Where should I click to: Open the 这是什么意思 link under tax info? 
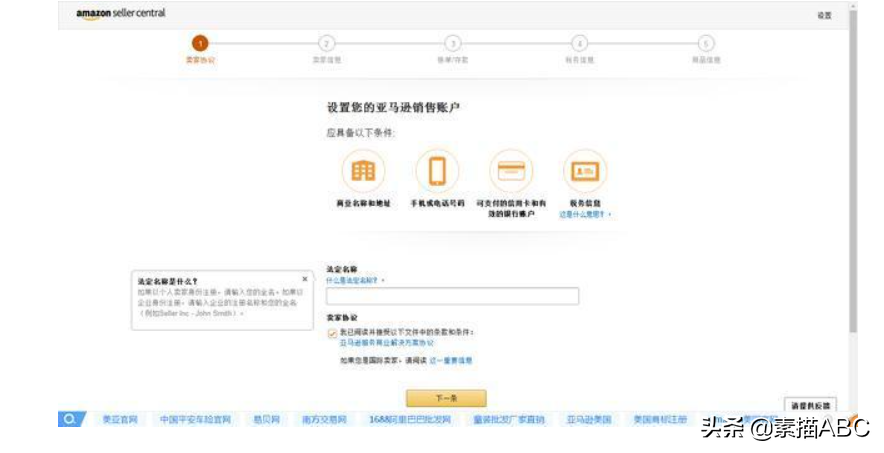tap(582, 215)
